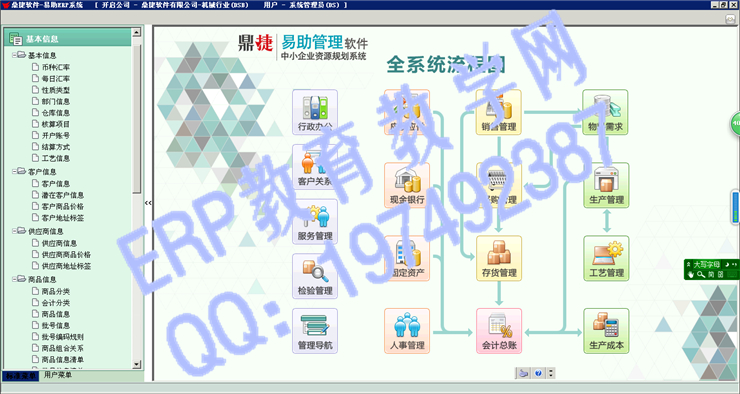
Task: Open the 检验管理 module icon
Action: [315, 276]
